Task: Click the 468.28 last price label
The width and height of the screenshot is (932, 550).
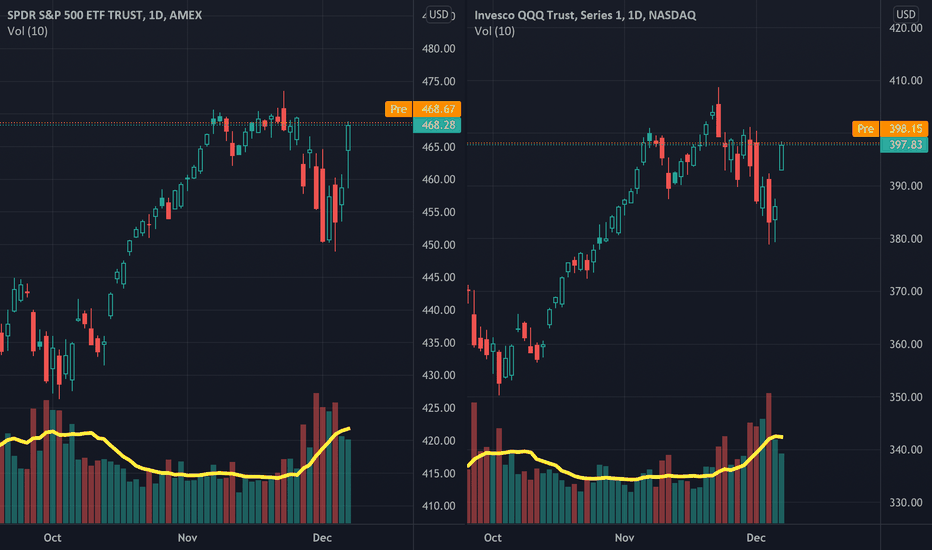Action: click(x=437, y=125)
